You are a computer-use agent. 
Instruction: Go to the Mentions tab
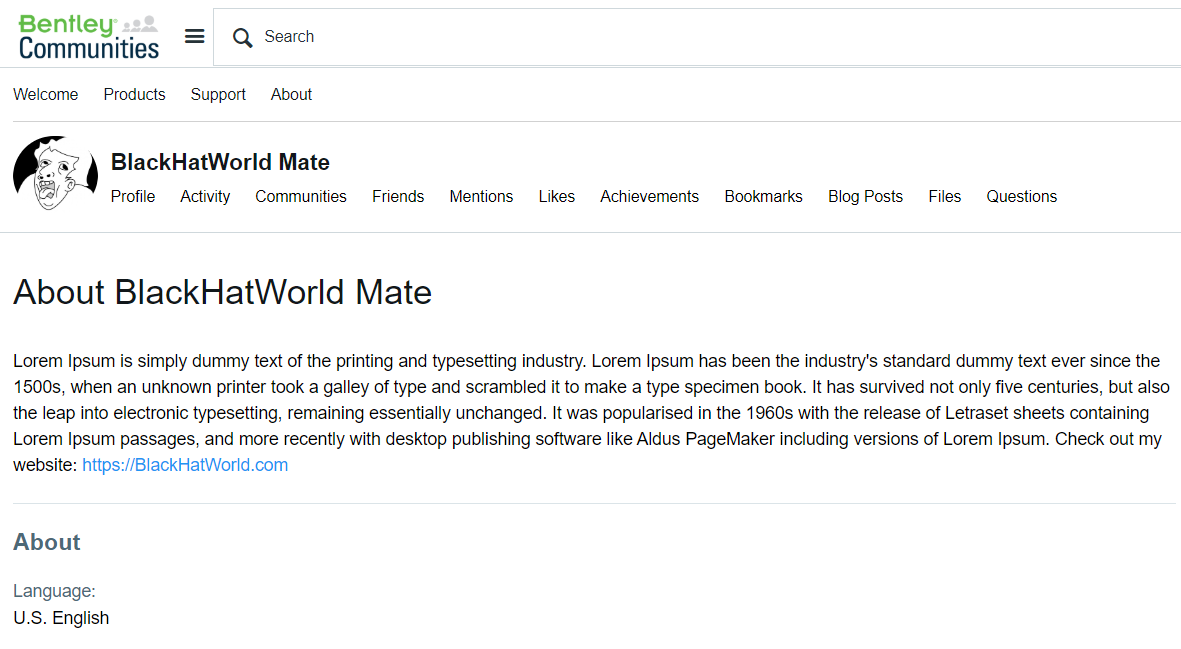[481, 197]
